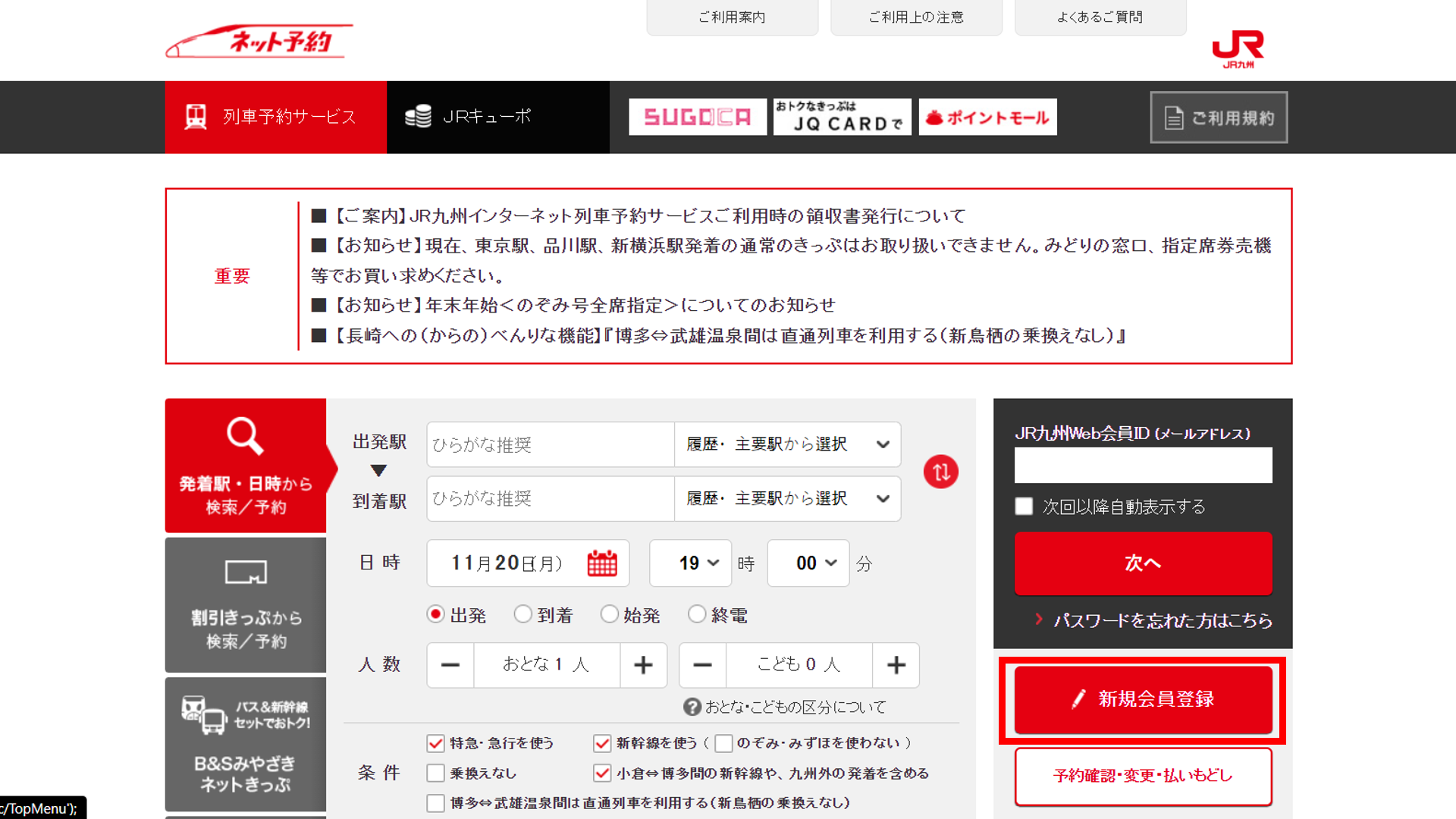Viewport: 1456px width, 819px height.
Task: Open パスワードを忘れた方はこちら link
Action: point(1163,620)
